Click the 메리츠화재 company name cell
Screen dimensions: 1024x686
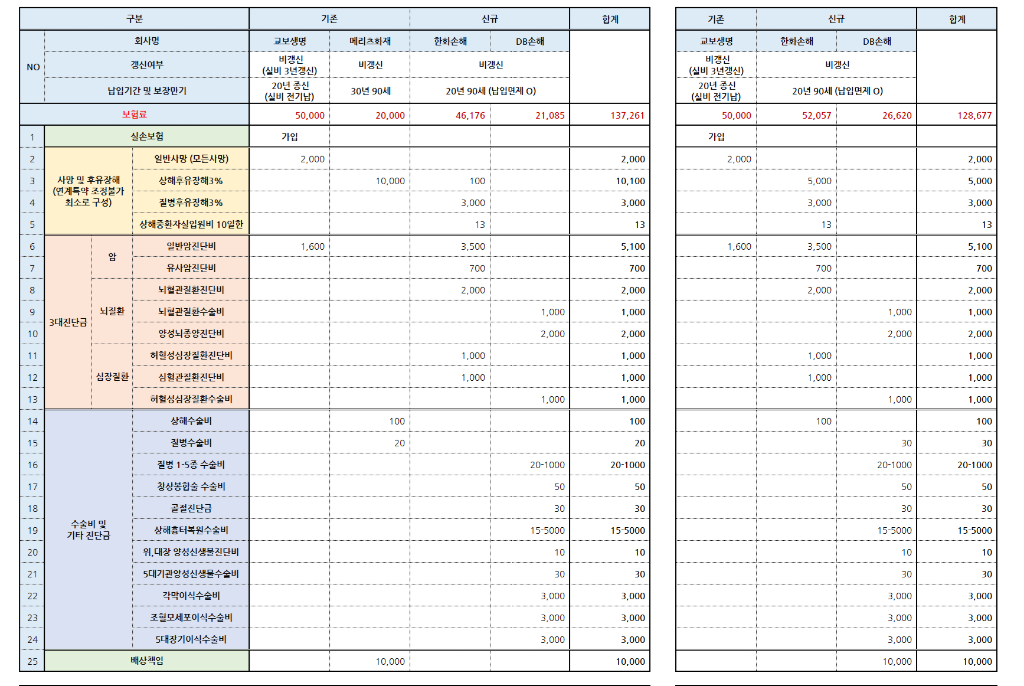(x=370, y=41)
